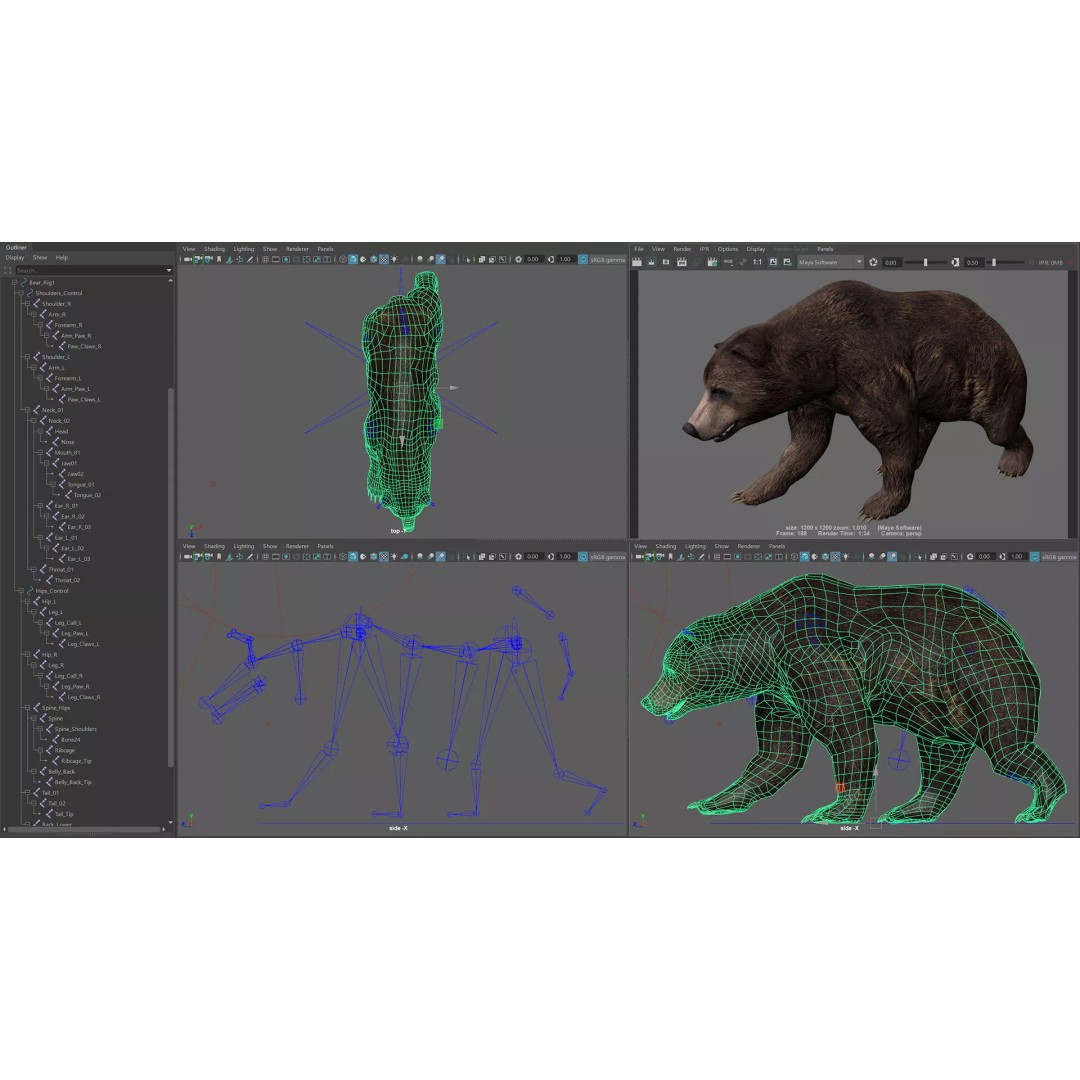Screen dimensions: 1080x1080
Task: Click exposure value field in top viewport
Action: tap(534, 260)
